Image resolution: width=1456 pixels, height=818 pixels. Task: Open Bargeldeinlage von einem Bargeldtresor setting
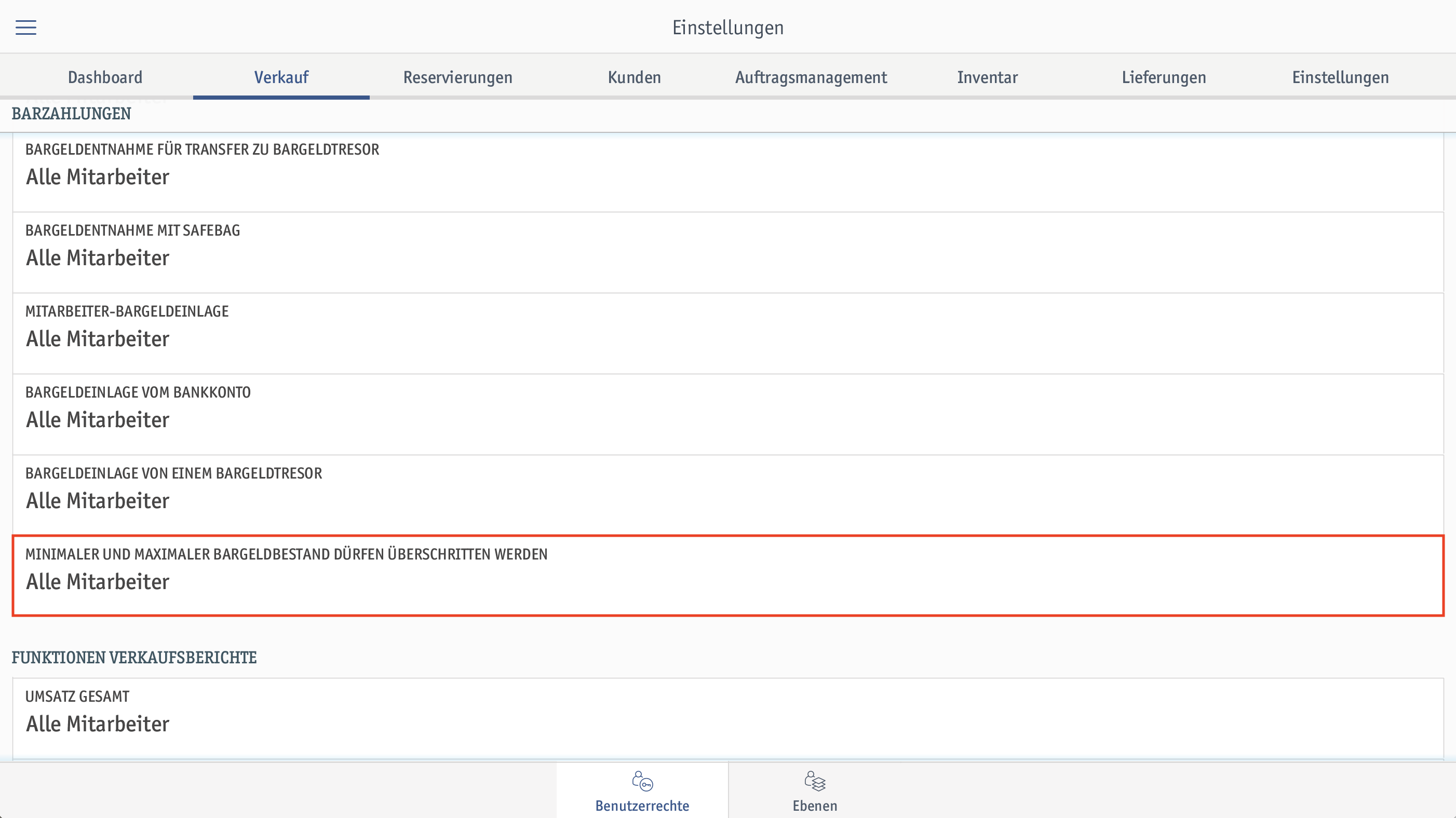point(728,495)
